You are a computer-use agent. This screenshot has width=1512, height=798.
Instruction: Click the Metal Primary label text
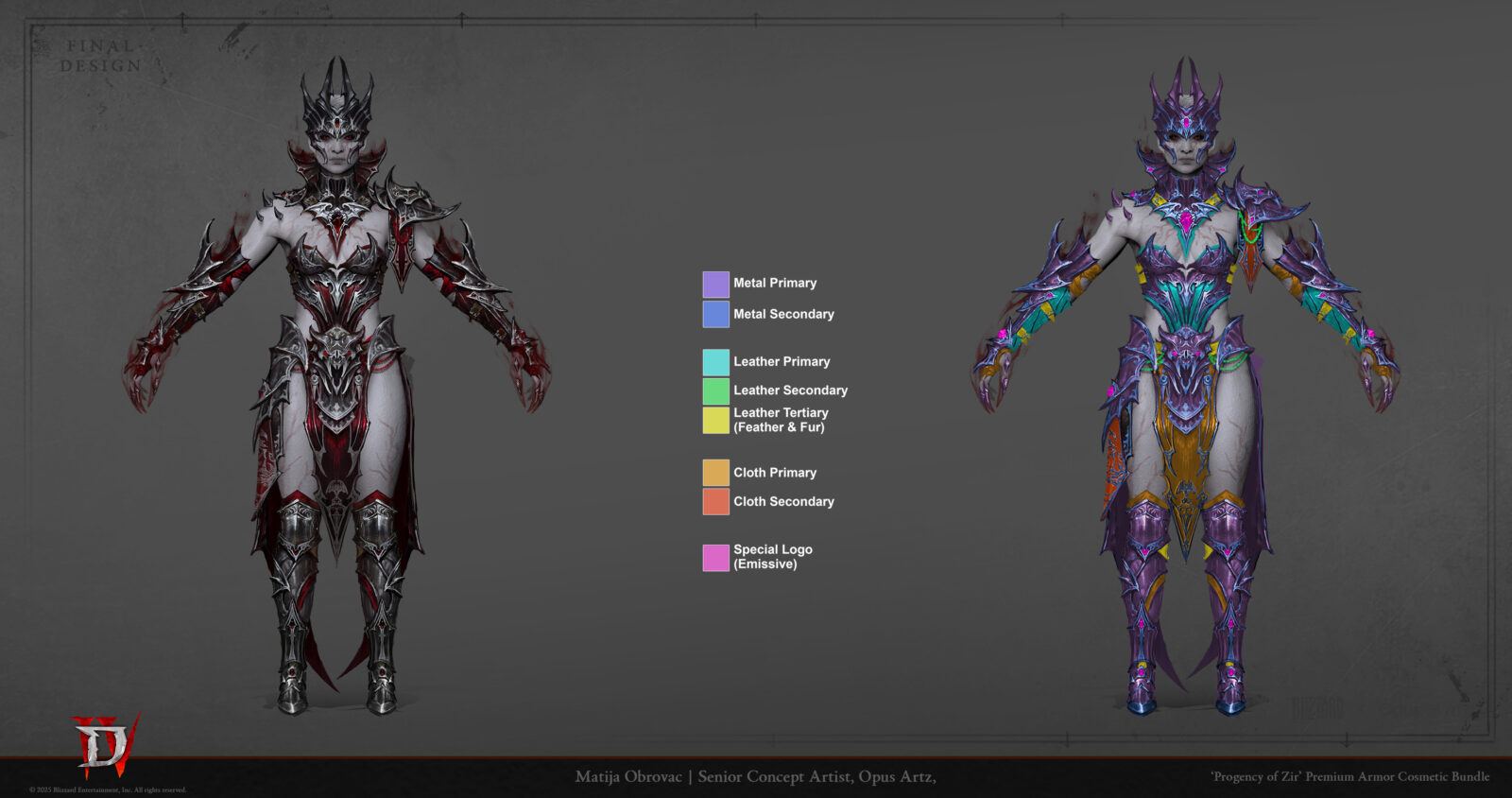click(775, 284)
